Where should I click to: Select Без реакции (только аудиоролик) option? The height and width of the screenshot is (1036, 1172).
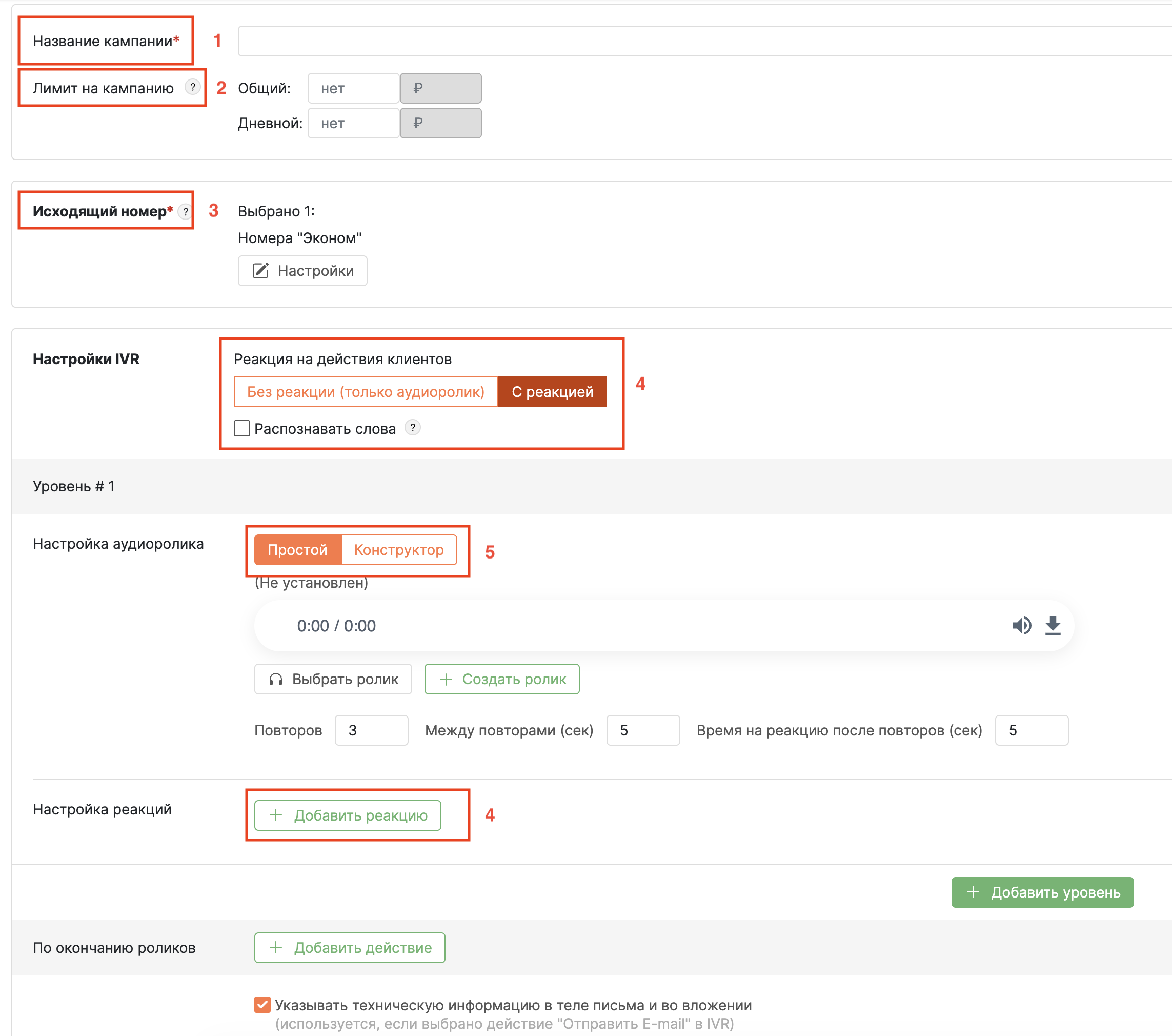366,392
